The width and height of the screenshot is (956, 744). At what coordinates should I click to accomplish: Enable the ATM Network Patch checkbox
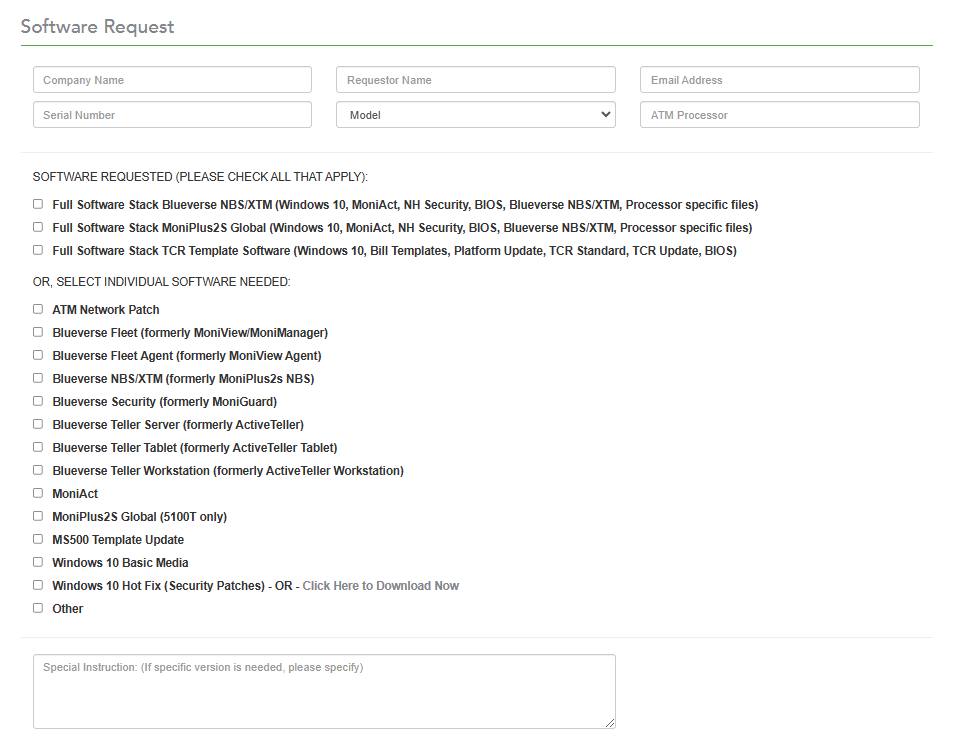(38, 309)
